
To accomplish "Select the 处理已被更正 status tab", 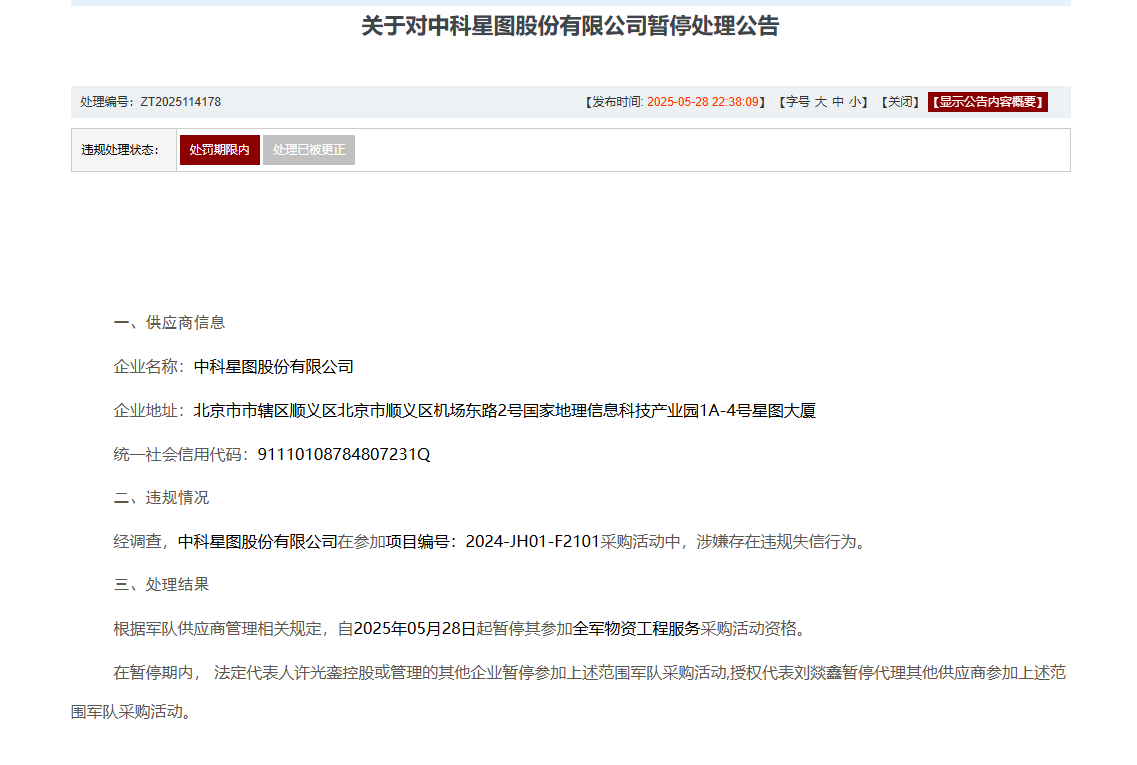I will click(309, 150).
